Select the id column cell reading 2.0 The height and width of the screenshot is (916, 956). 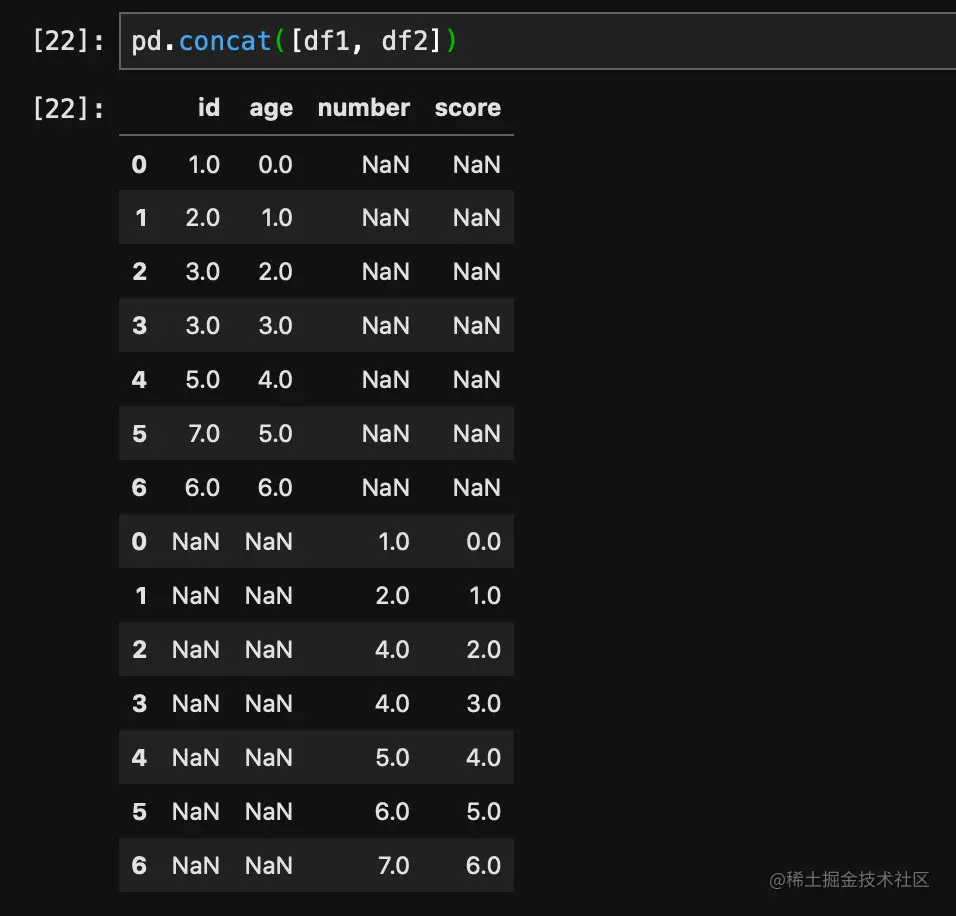pos(202,217)
